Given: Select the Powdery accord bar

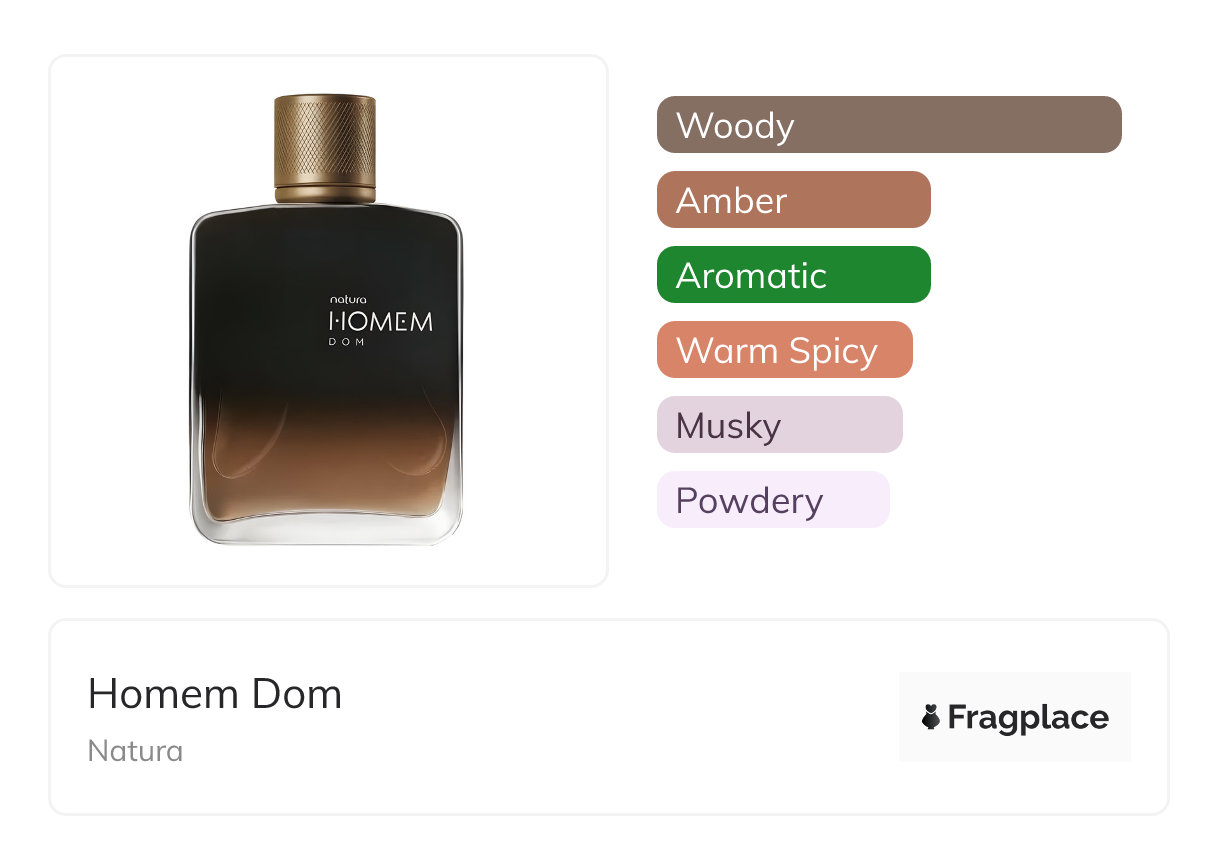Looking at the screenshot, I should click(773, 500).
